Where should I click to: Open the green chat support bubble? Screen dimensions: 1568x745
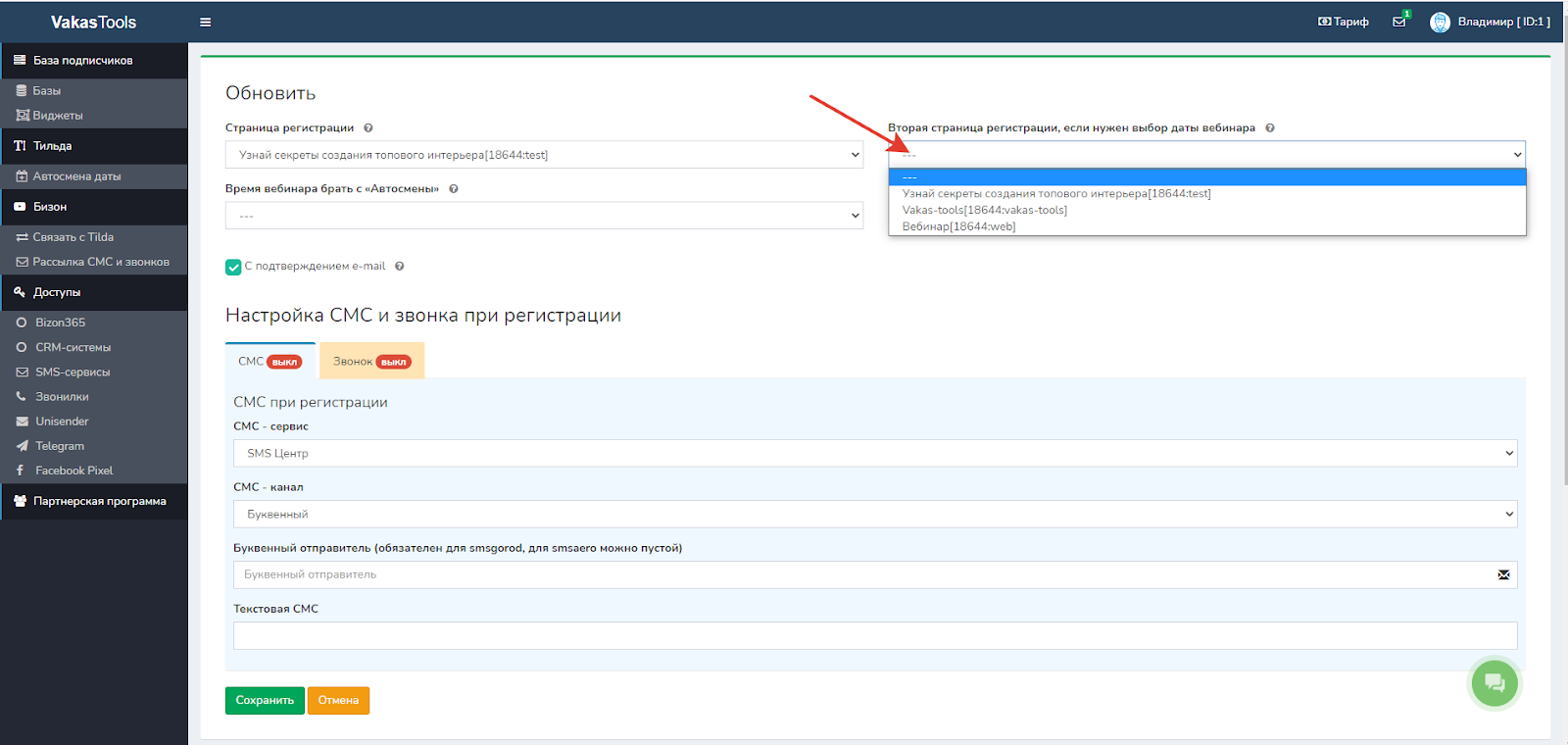(x=1494, y=683)
